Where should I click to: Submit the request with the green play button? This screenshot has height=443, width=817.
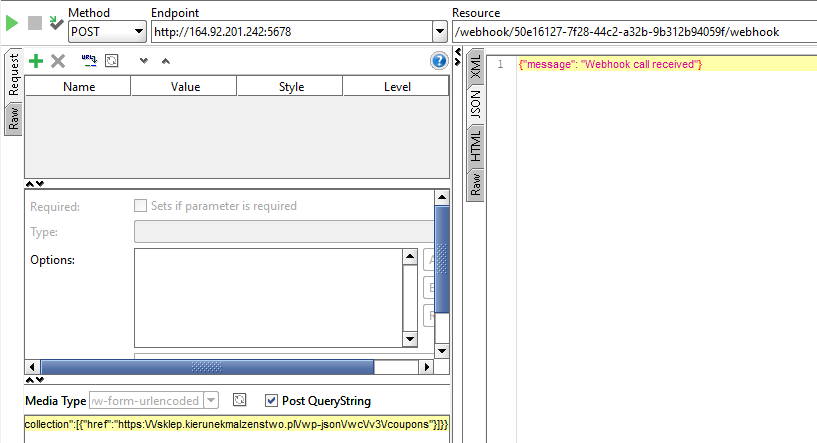click(x=11, y=23)
